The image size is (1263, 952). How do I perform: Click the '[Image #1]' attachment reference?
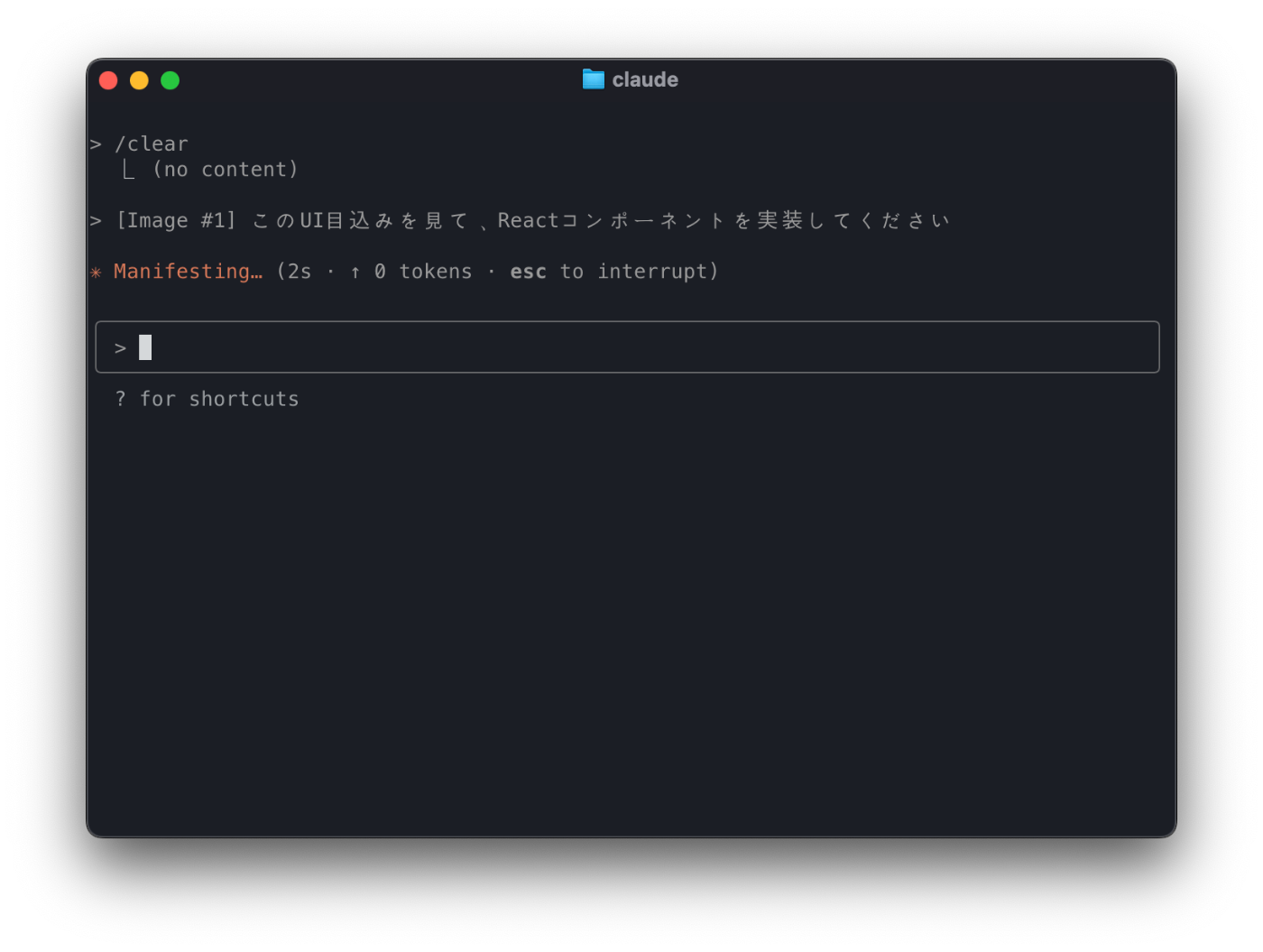pyautogui.click(x=176, y=221)
